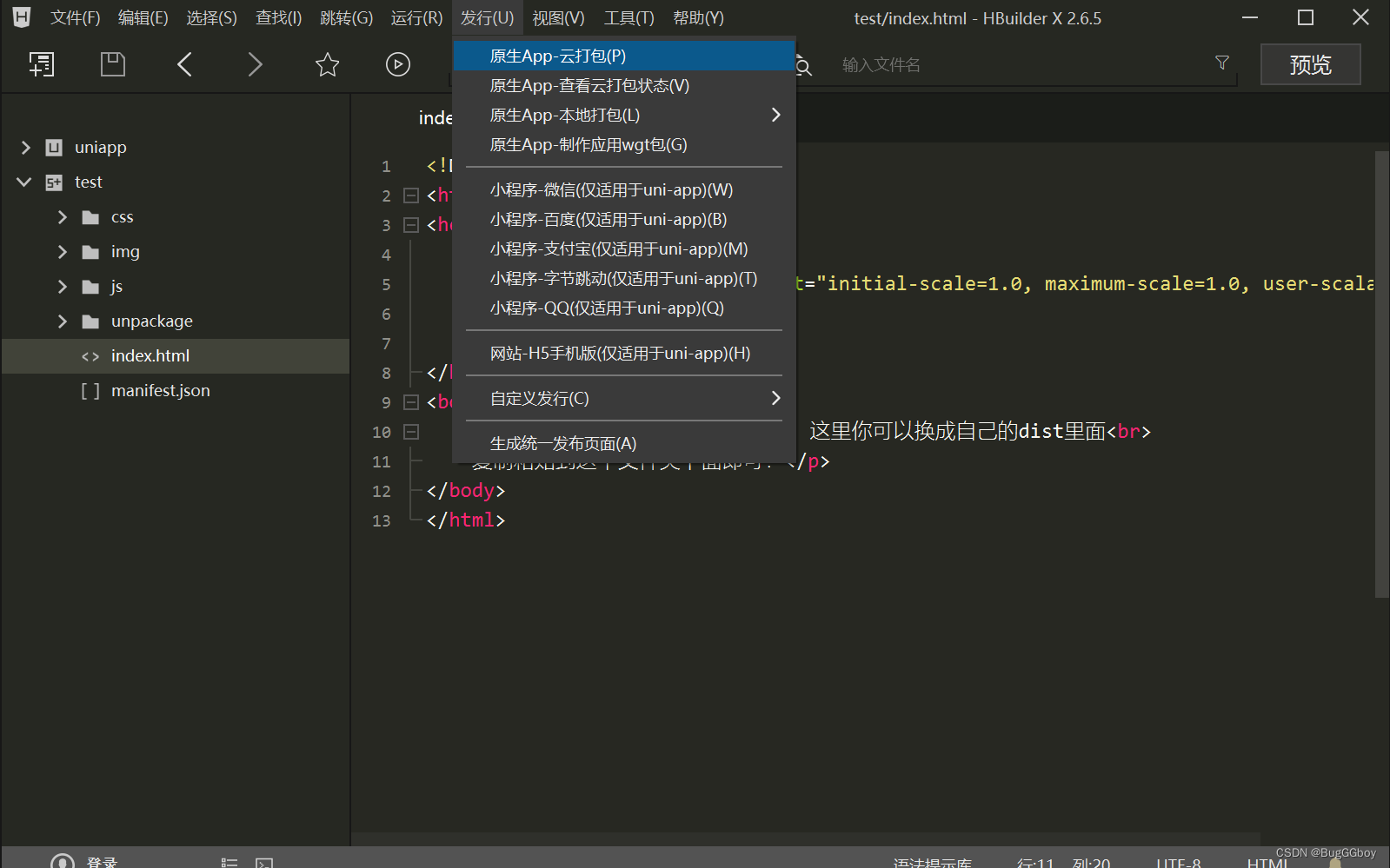Screen dimensions: 1390x868
Task: Open the 选择(S) menu
Action: 212,18
